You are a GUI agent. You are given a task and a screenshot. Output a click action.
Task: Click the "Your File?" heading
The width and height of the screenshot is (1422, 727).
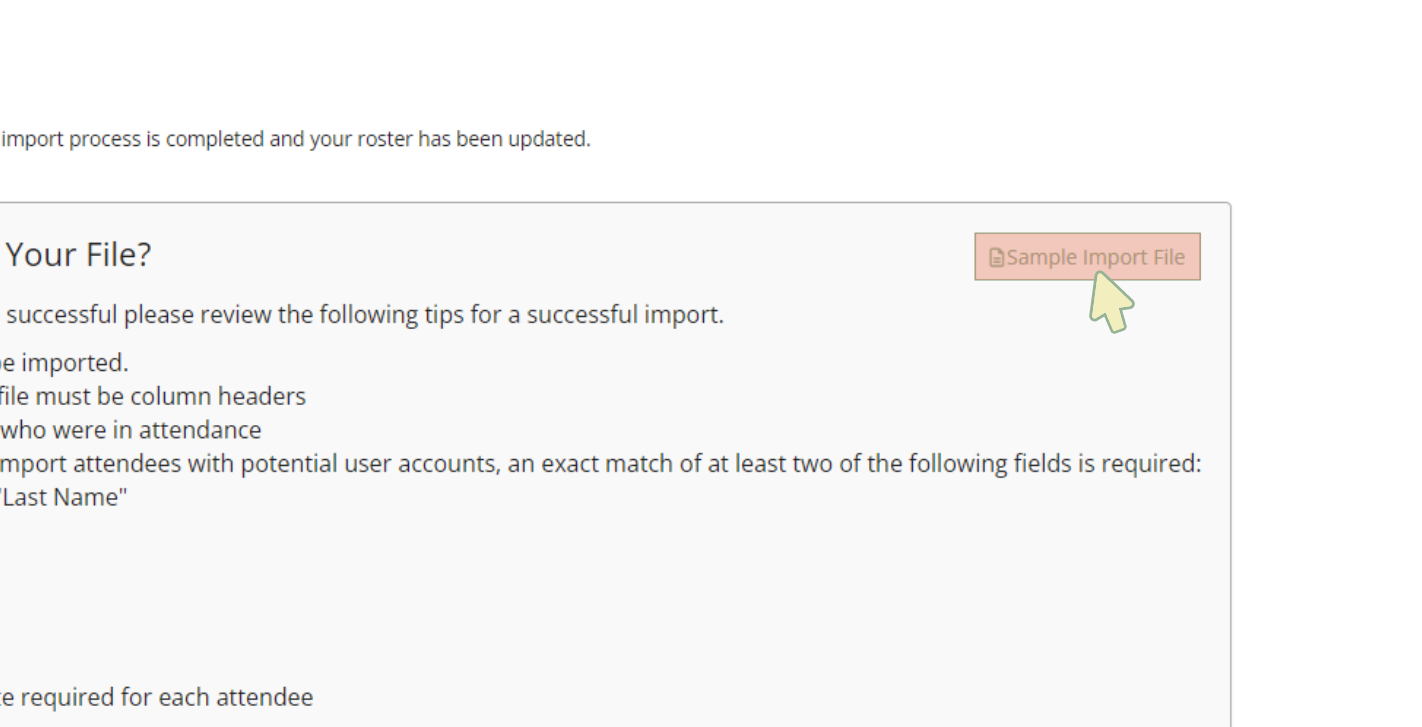[x=78, y=255]
